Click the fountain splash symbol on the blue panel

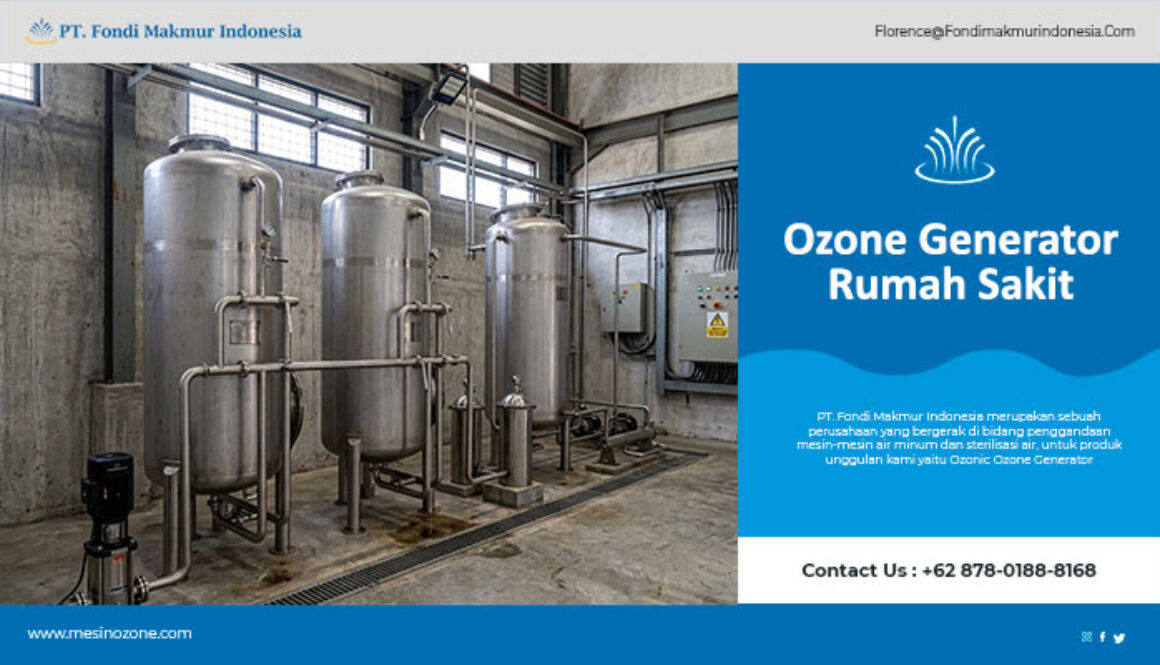953,152
